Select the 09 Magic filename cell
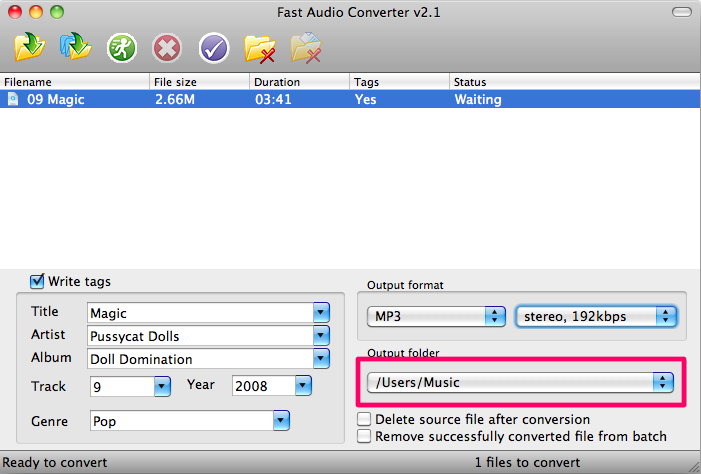 (55, 99)
